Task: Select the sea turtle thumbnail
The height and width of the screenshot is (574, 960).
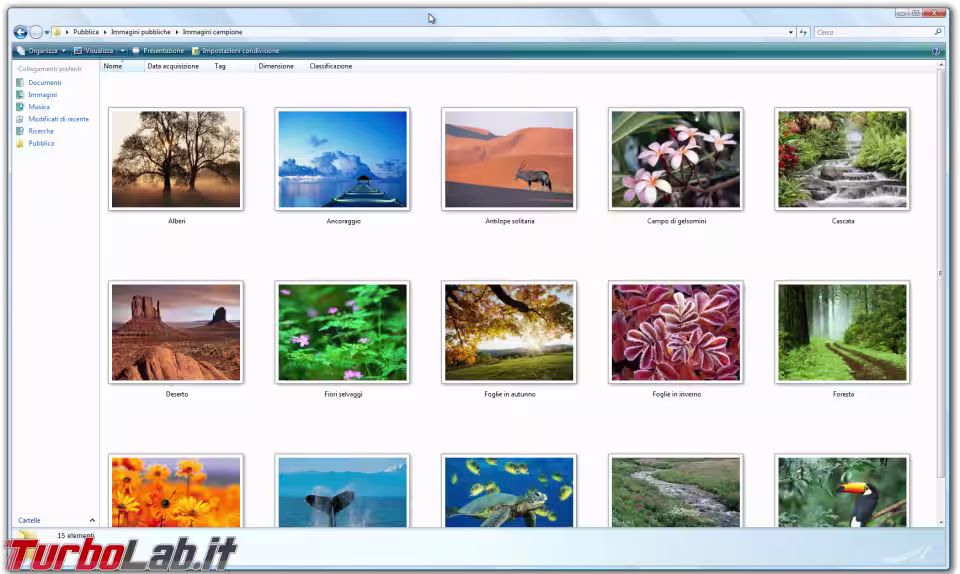Action: click(509, 491)
